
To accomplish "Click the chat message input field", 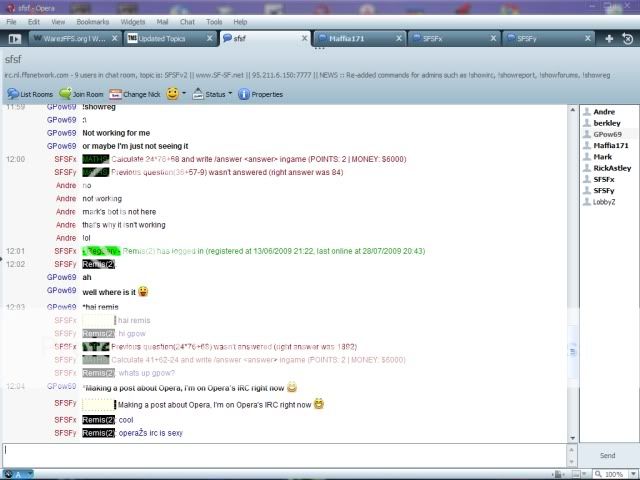I will [x=284, y=456].
